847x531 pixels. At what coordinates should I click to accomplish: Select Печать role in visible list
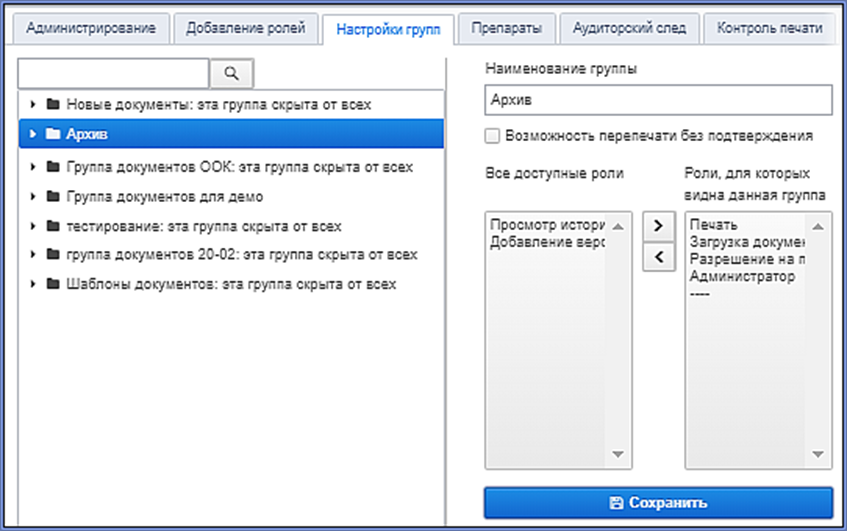(714, 225)
